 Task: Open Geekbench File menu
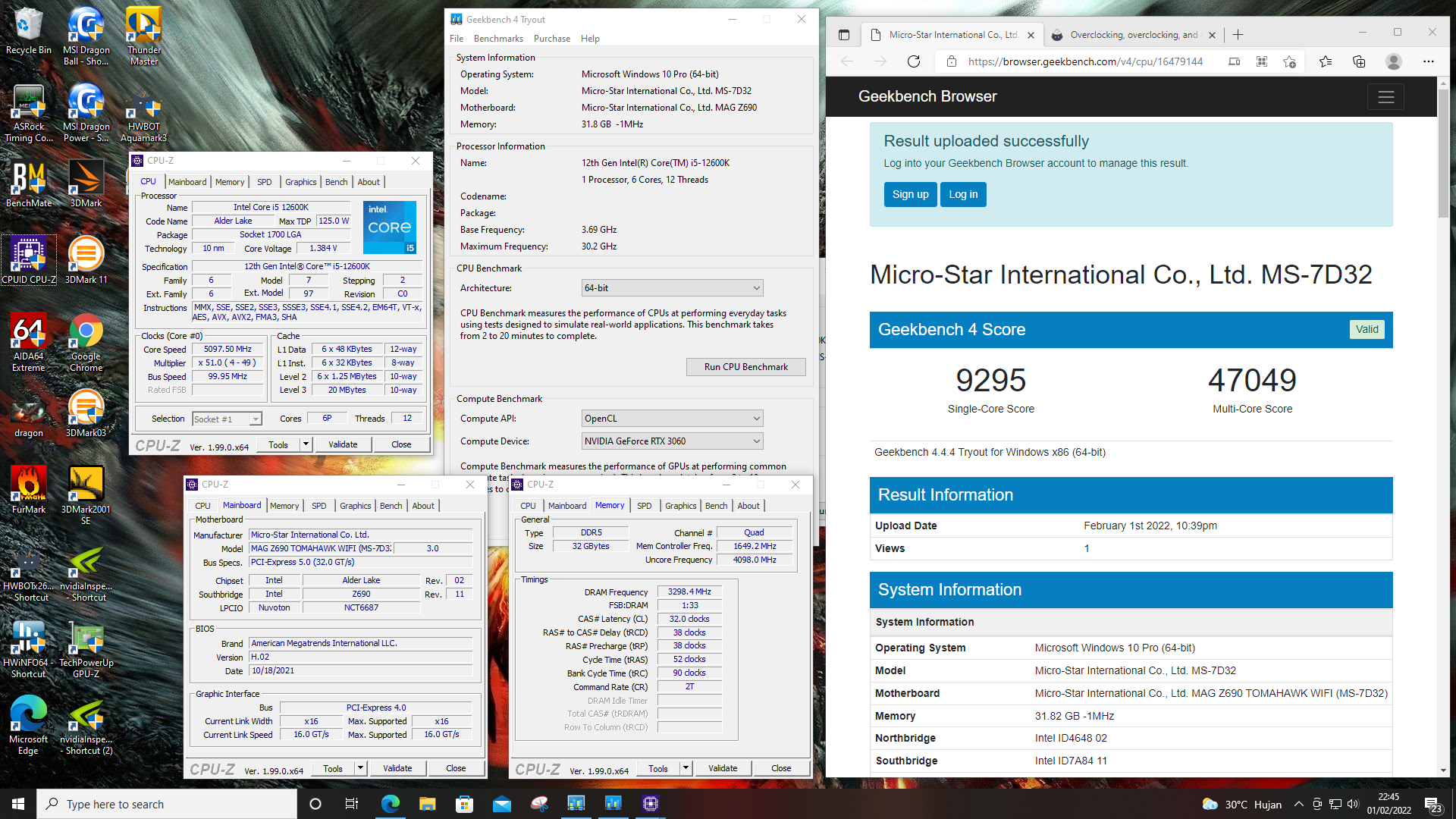click(457, 39)
